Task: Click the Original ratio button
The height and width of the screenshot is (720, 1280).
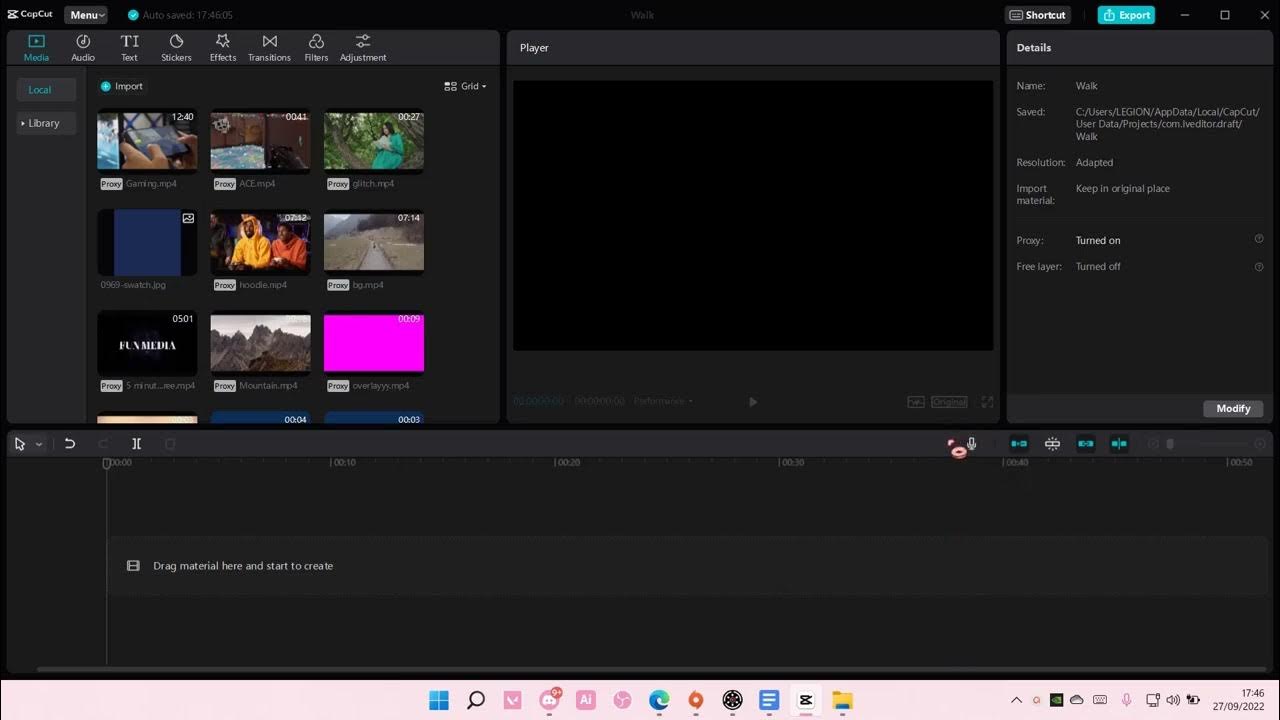Action: click(x=949, y=402)
